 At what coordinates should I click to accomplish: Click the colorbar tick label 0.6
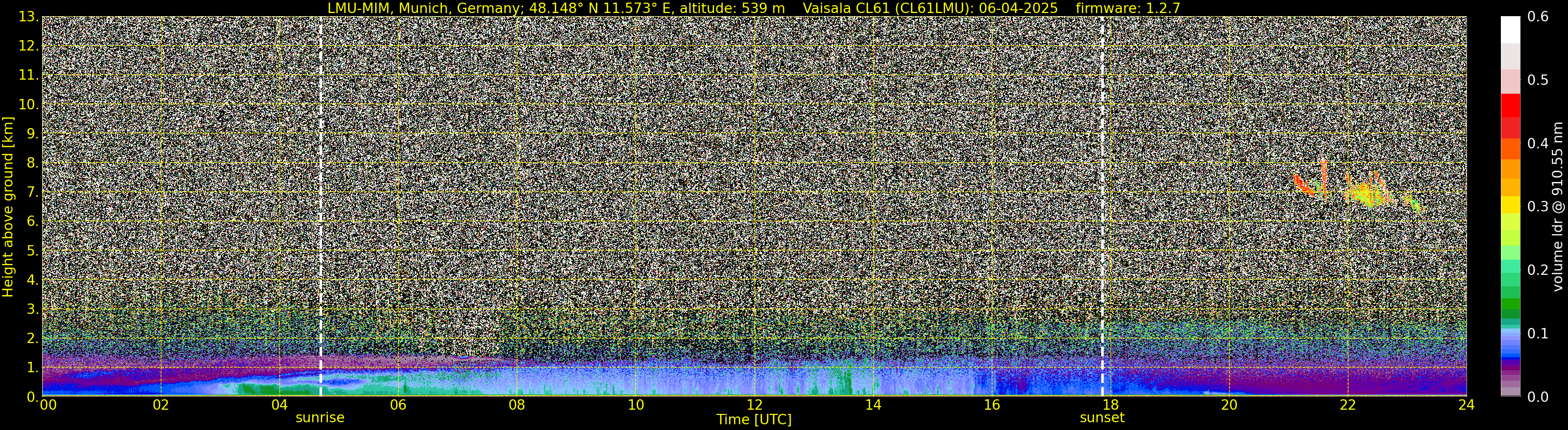1538,17
